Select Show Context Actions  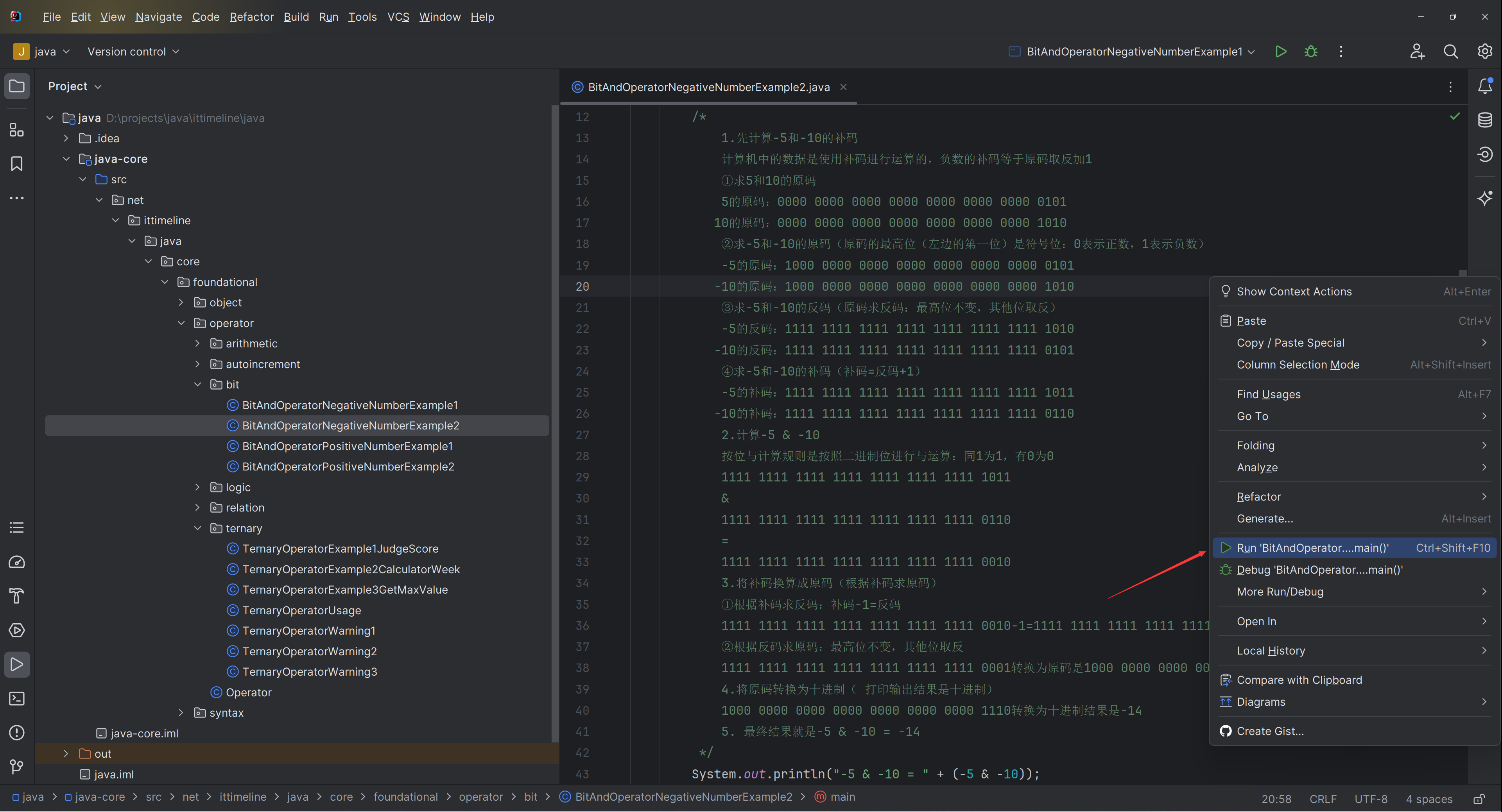click(1355, 292)
